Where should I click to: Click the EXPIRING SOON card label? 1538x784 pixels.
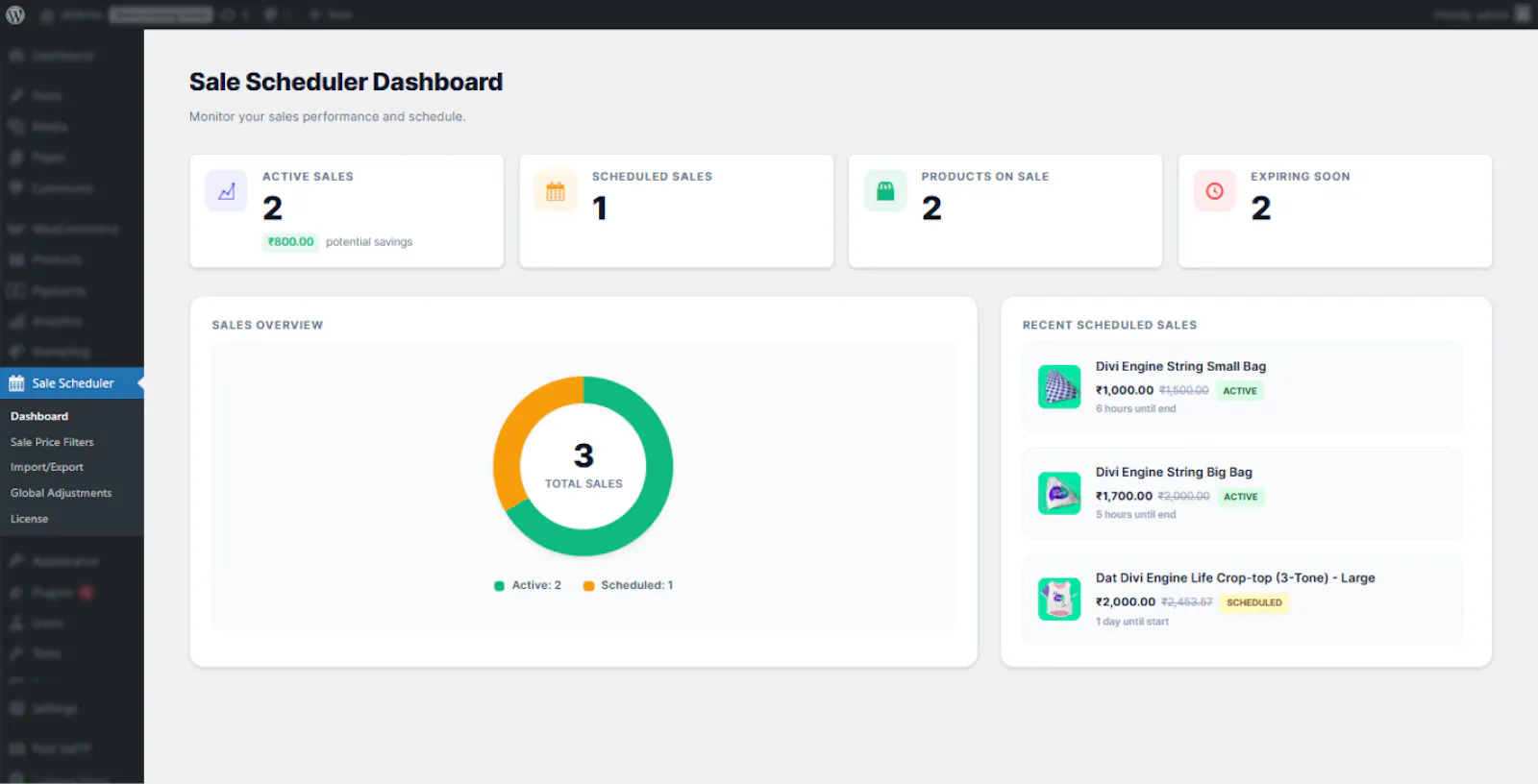point(1300,177)
